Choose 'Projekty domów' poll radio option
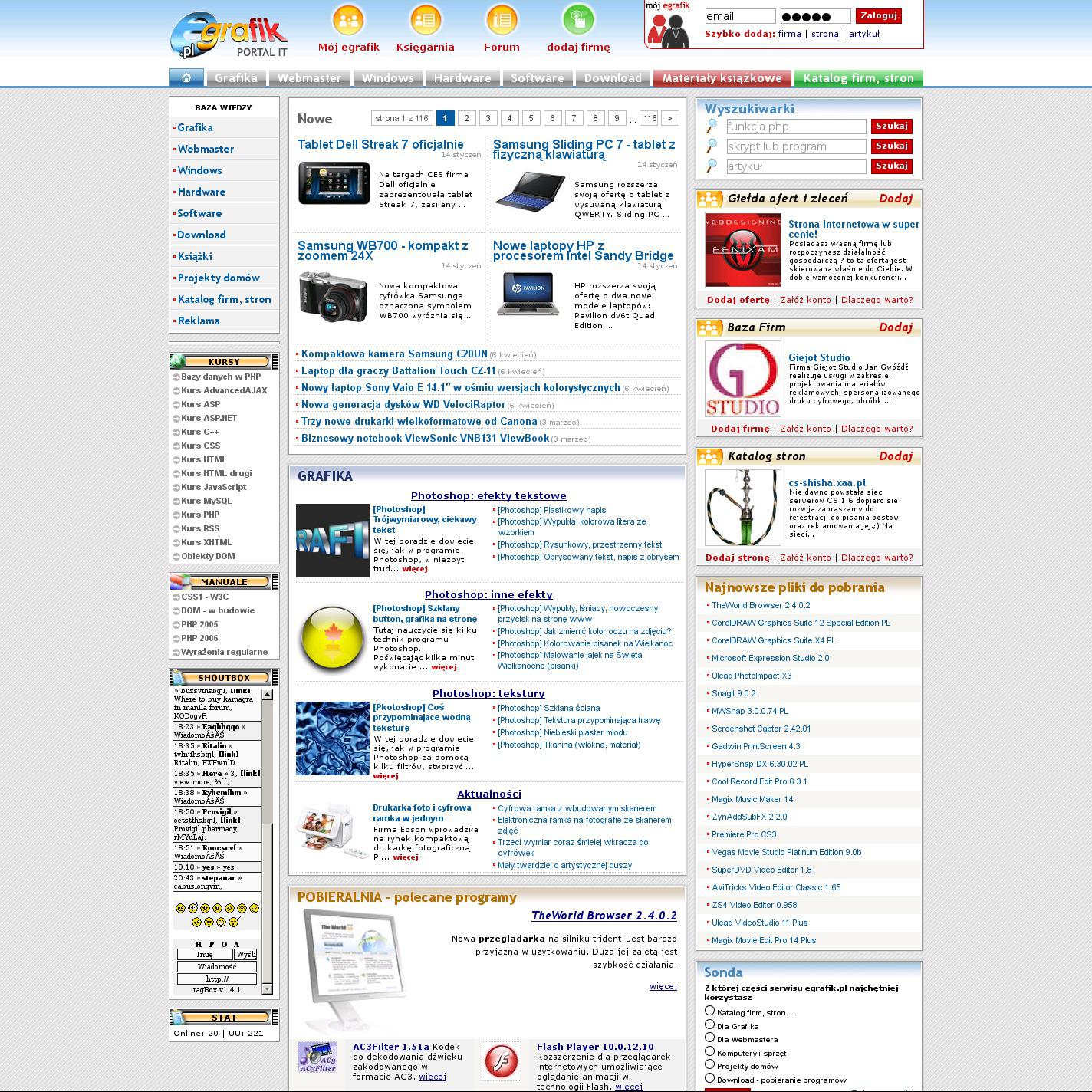The width and height of the screenshot is (1092, 1092). point(709,1064)
